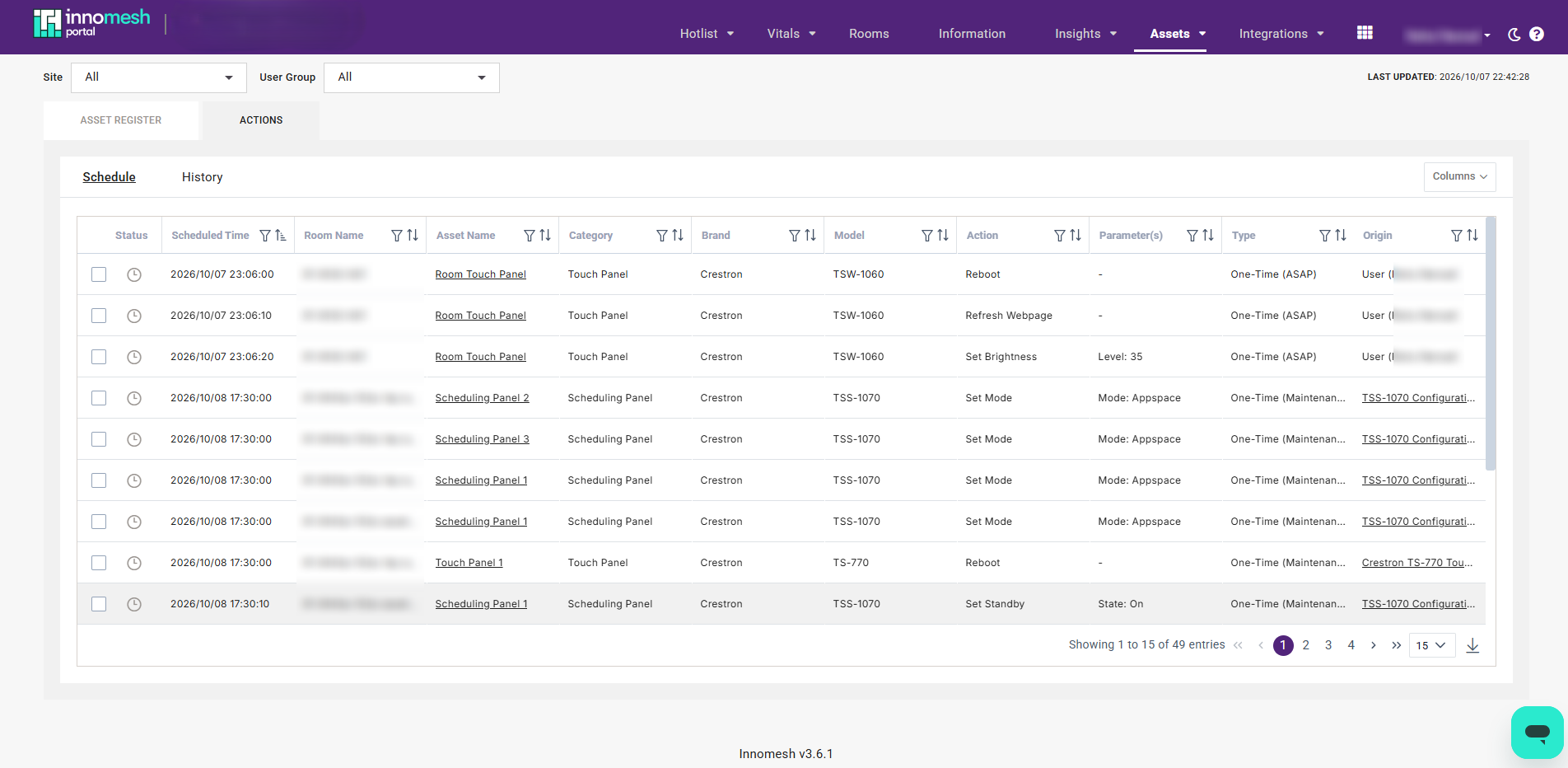1568x768 pixels.
Task: Expand the Columns selector
Action: [1459, 176]
